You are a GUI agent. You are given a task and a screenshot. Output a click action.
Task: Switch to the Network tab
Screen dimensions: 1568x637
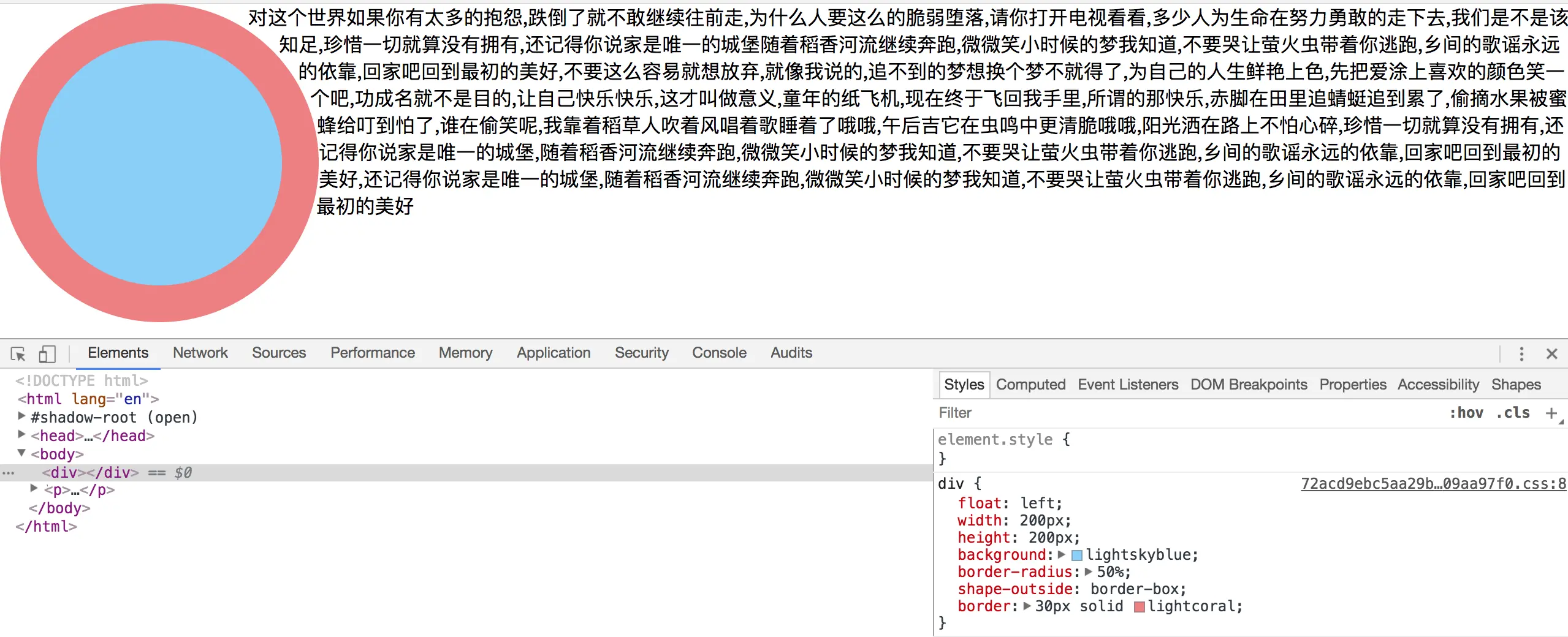tap(200, 353)
